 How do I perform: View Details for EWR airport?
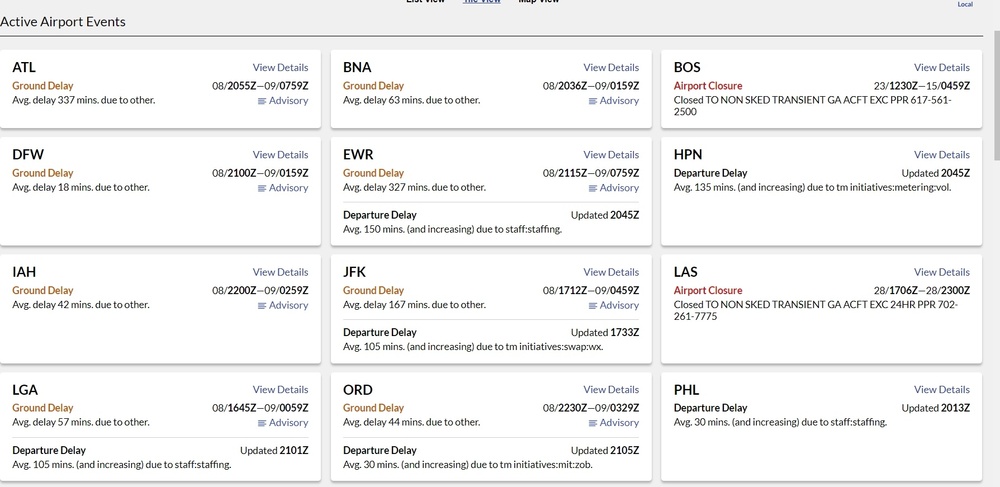point(610,155)
